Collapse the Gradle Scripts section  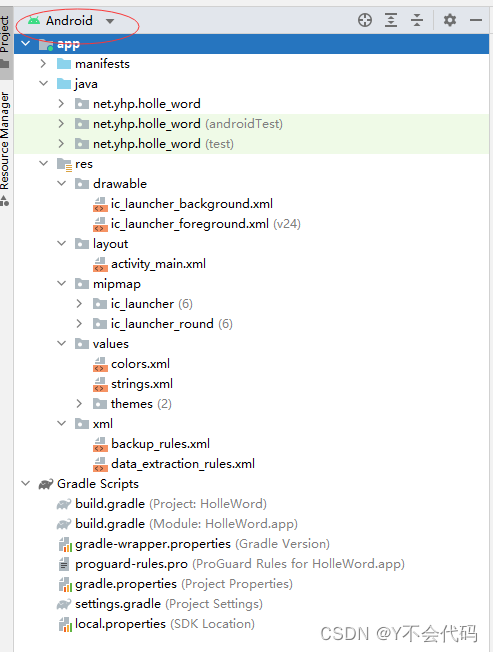(26, 484)
